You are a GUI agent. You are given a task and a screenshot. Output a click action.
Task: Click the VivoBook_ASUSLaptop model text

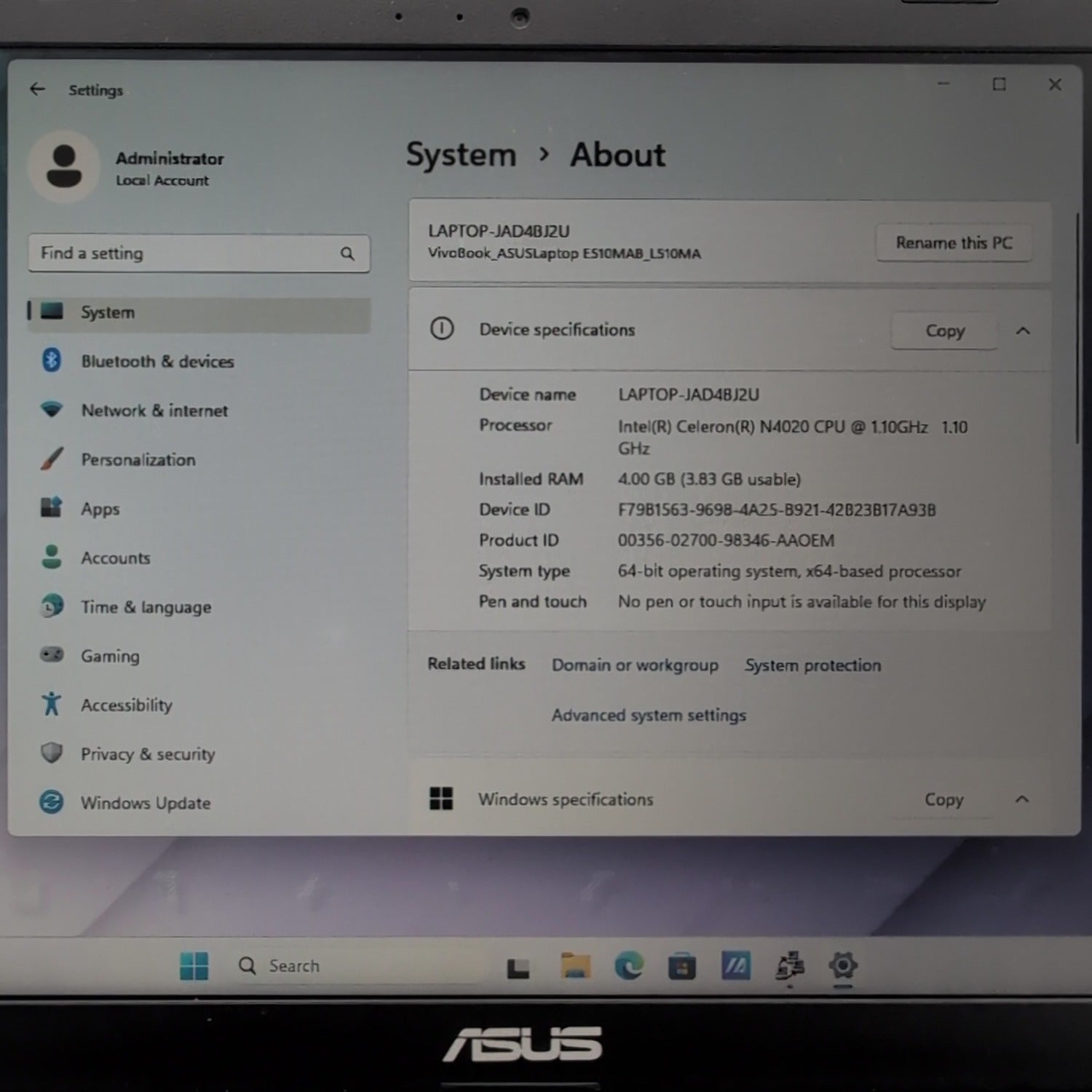tap(564, 253)
